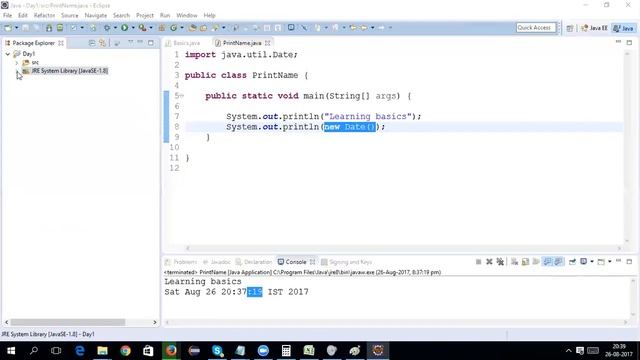
Task: Click Package Explorer horizontal scrollbar thumb
Action: coord(68,322)
